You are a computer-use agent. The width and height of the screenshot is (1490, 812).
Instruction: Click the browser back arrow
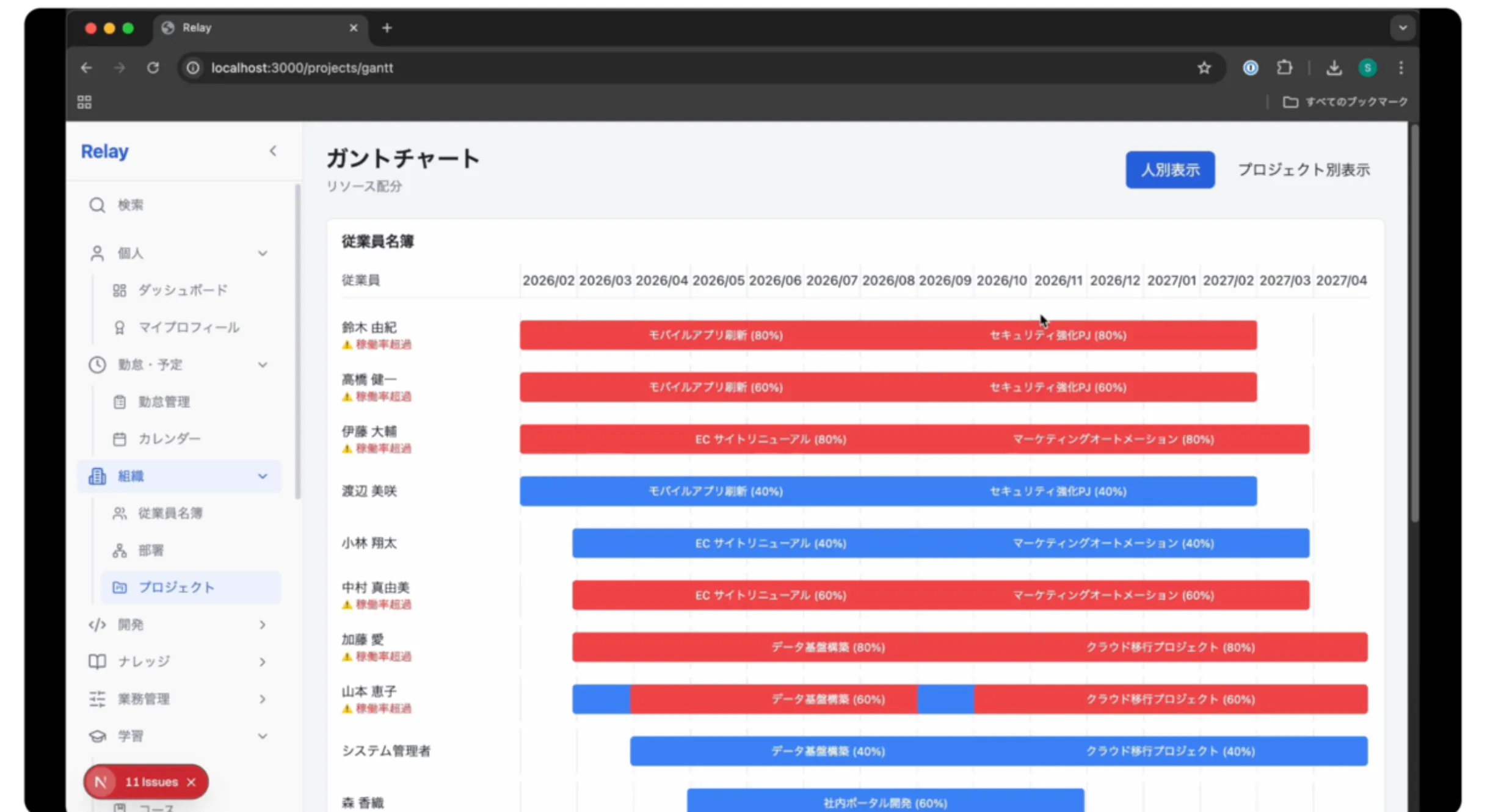[x=86, y=68]
